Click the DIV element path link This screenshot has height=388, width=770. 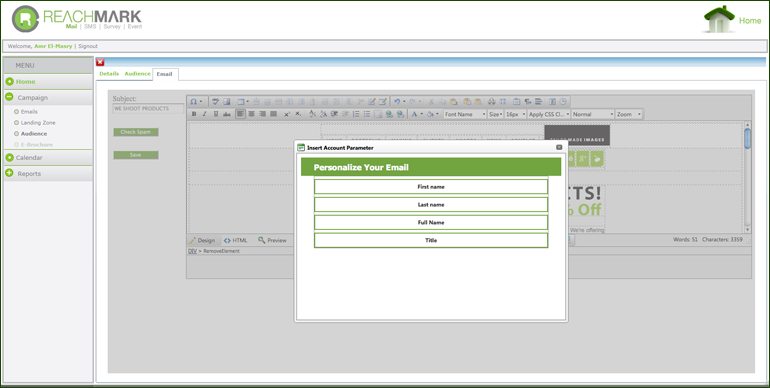point(192,251)
